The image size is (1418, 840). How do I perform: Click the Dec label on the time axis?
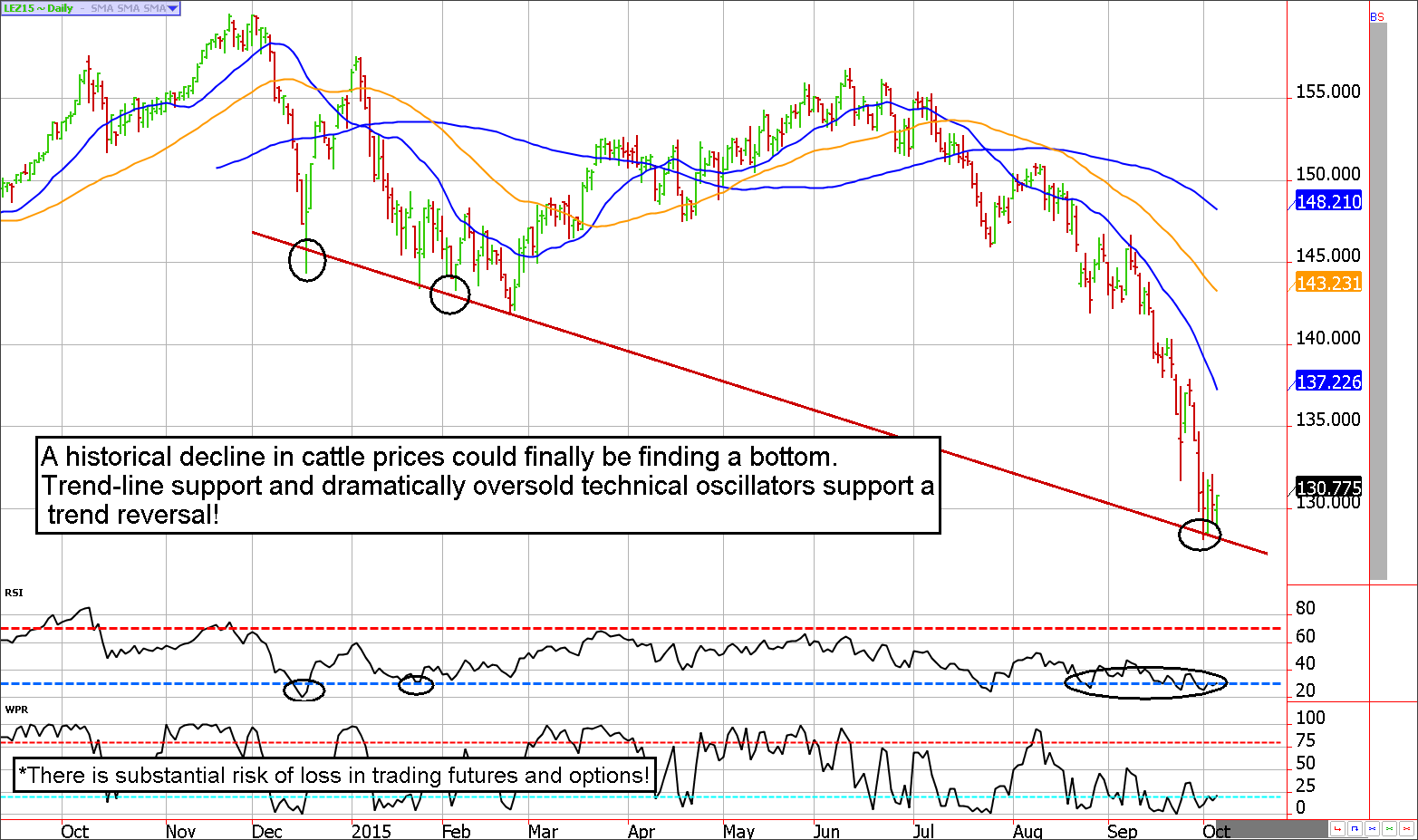pyautogui.click(x=267, y=831)
